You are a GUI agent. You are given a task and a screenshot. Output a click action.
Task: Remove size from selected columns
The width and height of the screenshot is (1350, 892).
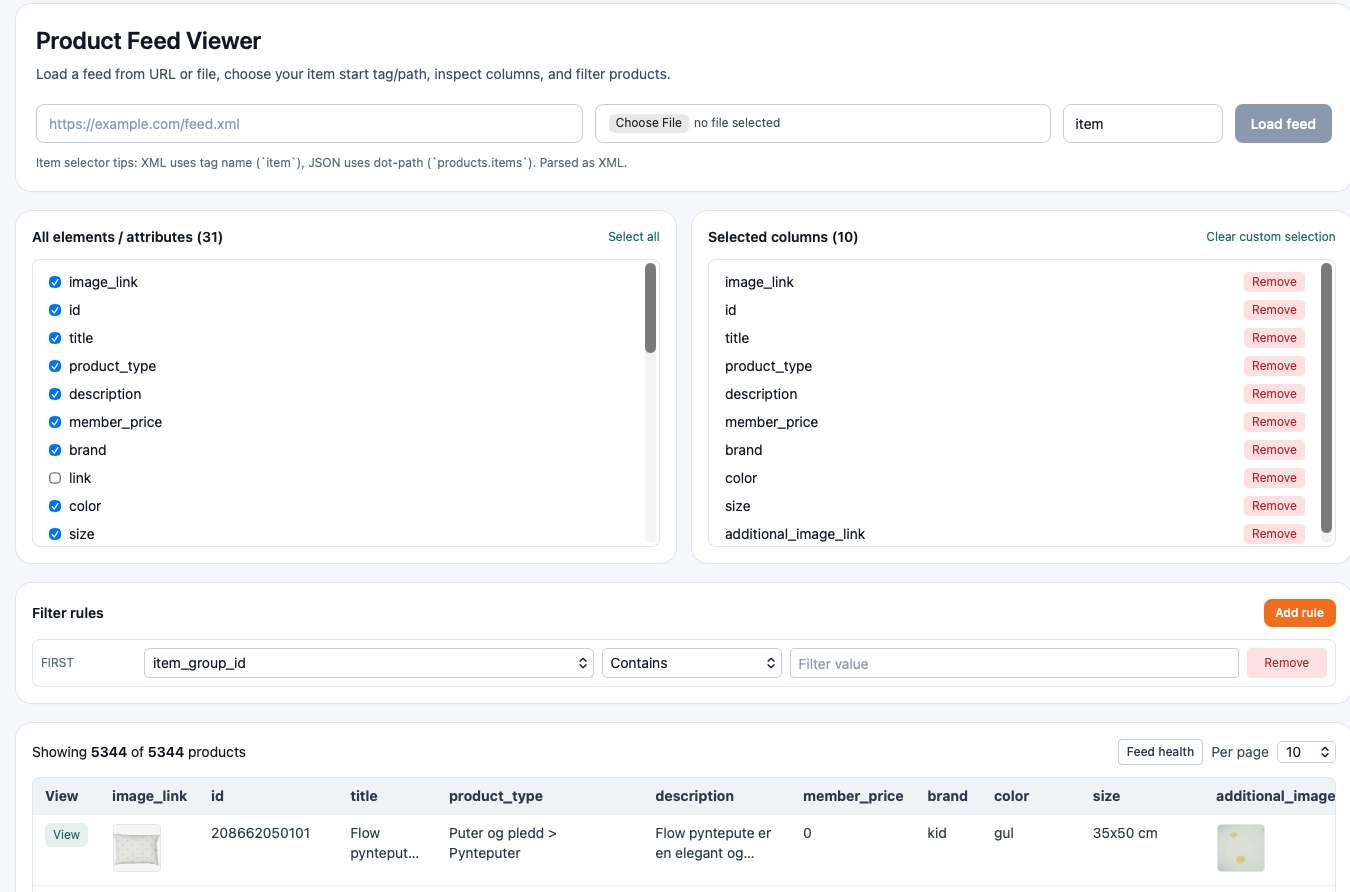[1274, 506]
